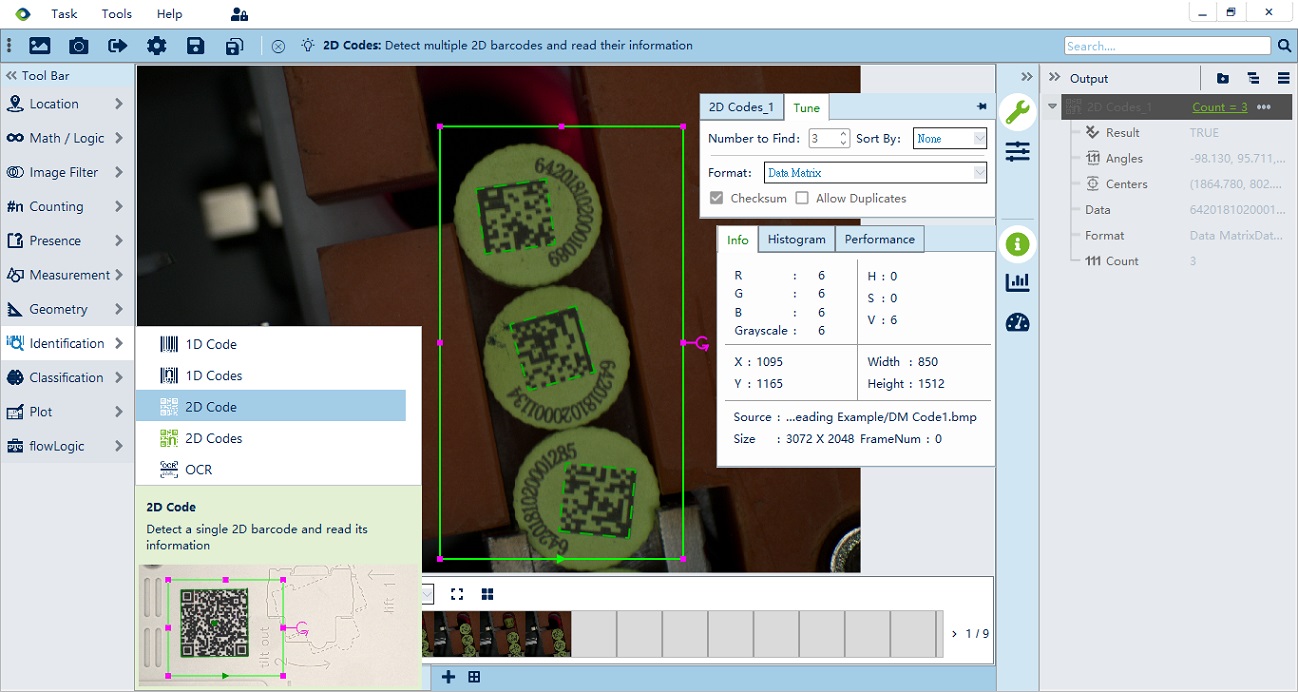
Task: Switch to the Performance tab
Action: point(880,239)
